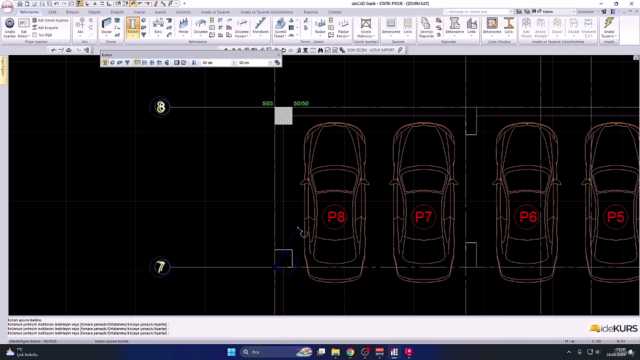The height and width of the screenshot is (360, 640).
Task: Open the Kat Modeli view
Action: (x=527, y=28)
